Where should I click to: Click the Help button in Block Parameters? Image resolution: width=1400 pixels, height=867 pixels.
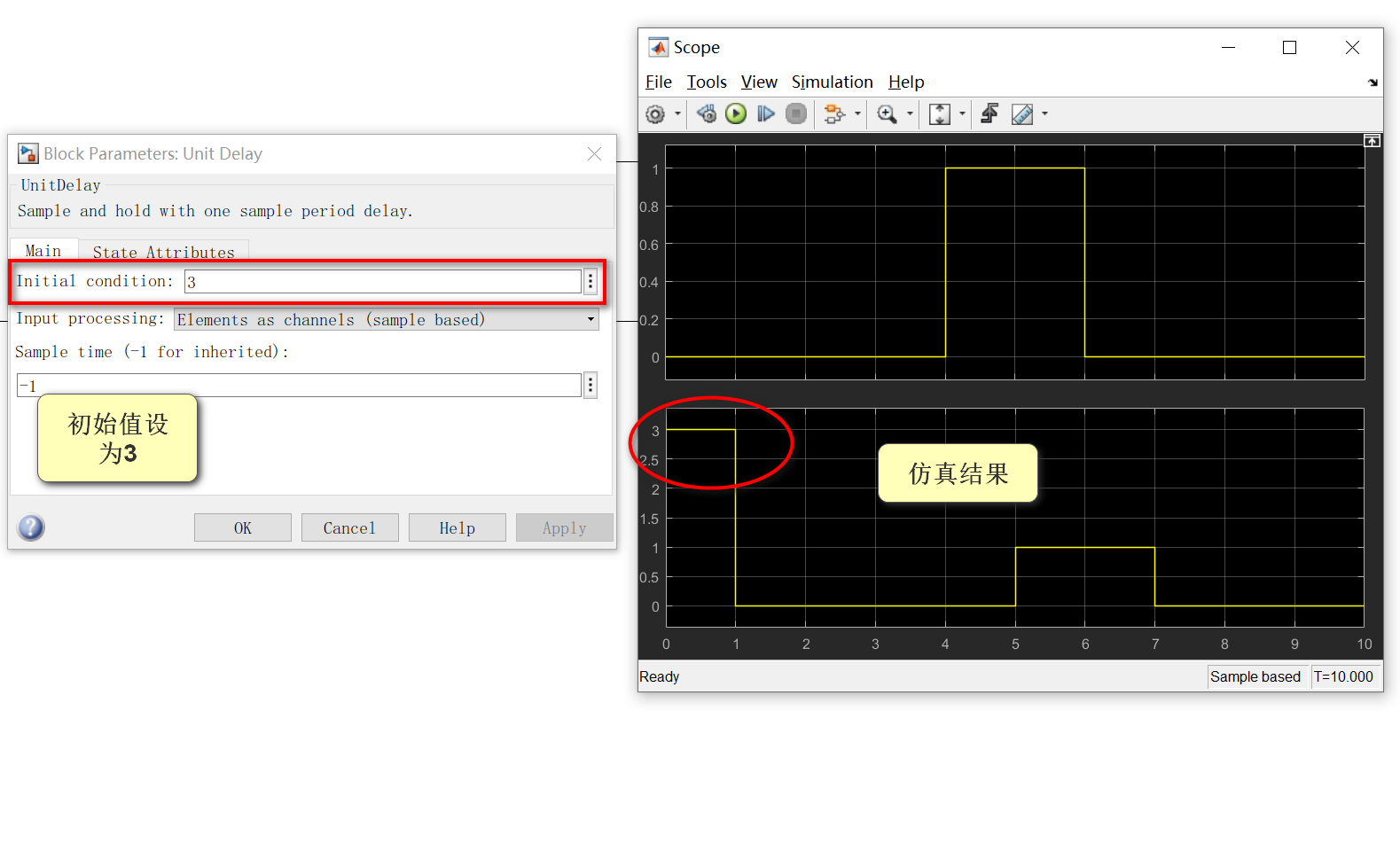(458, 527)
